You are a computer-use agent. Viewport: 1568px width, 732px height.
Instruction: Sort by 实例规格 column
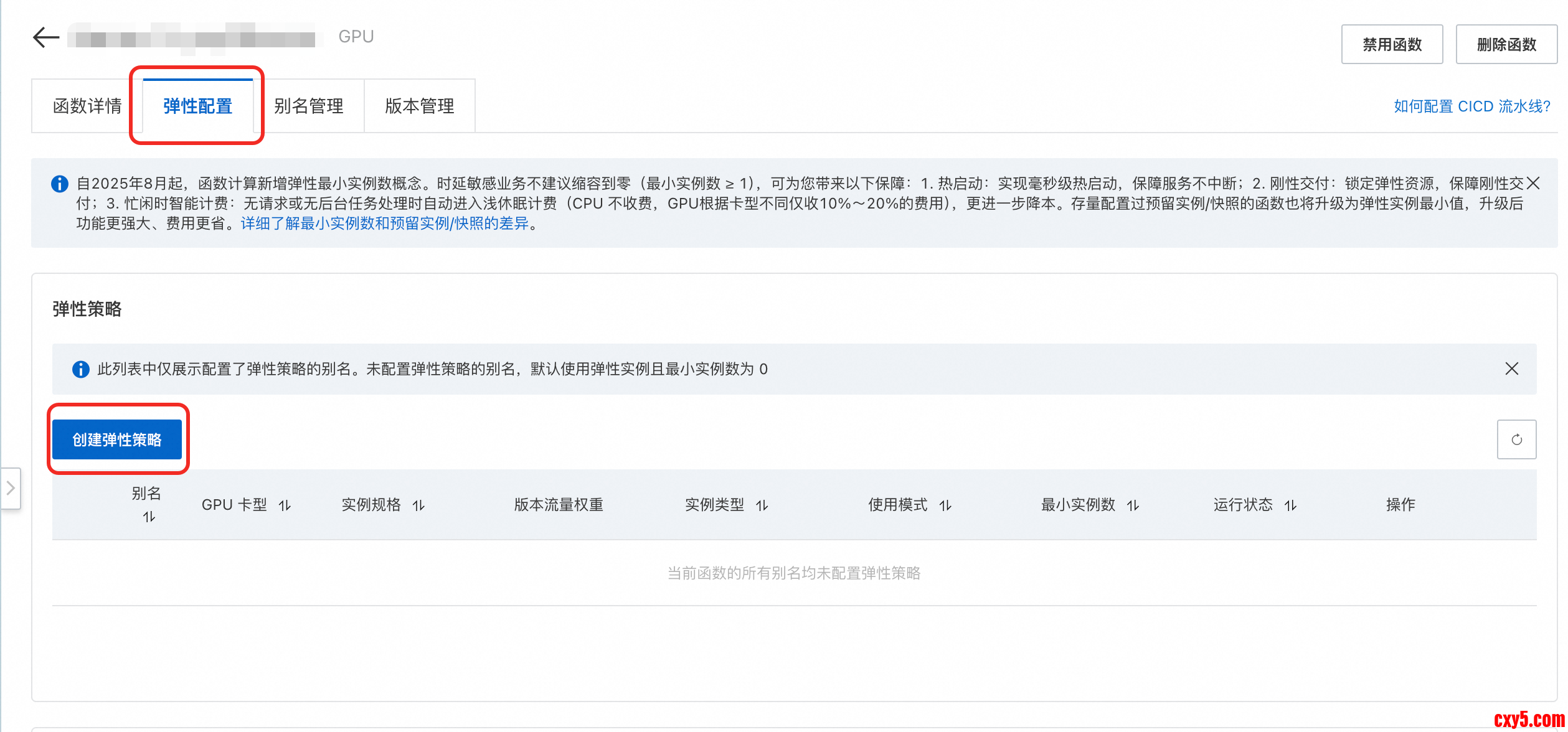(418, 505)
